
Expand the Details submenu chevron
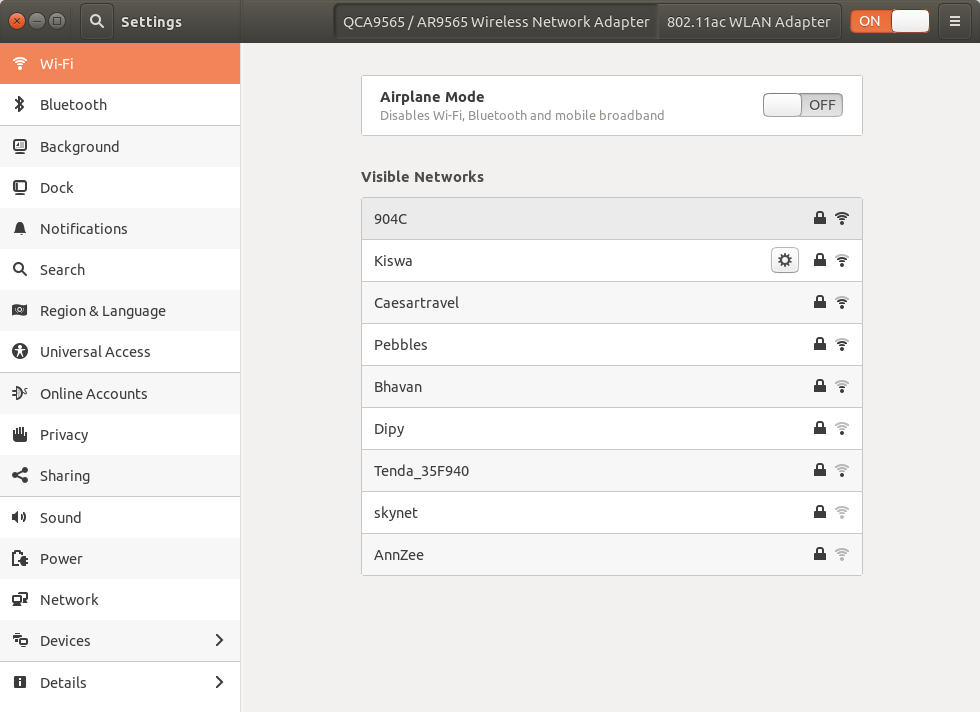pos(219,683)
